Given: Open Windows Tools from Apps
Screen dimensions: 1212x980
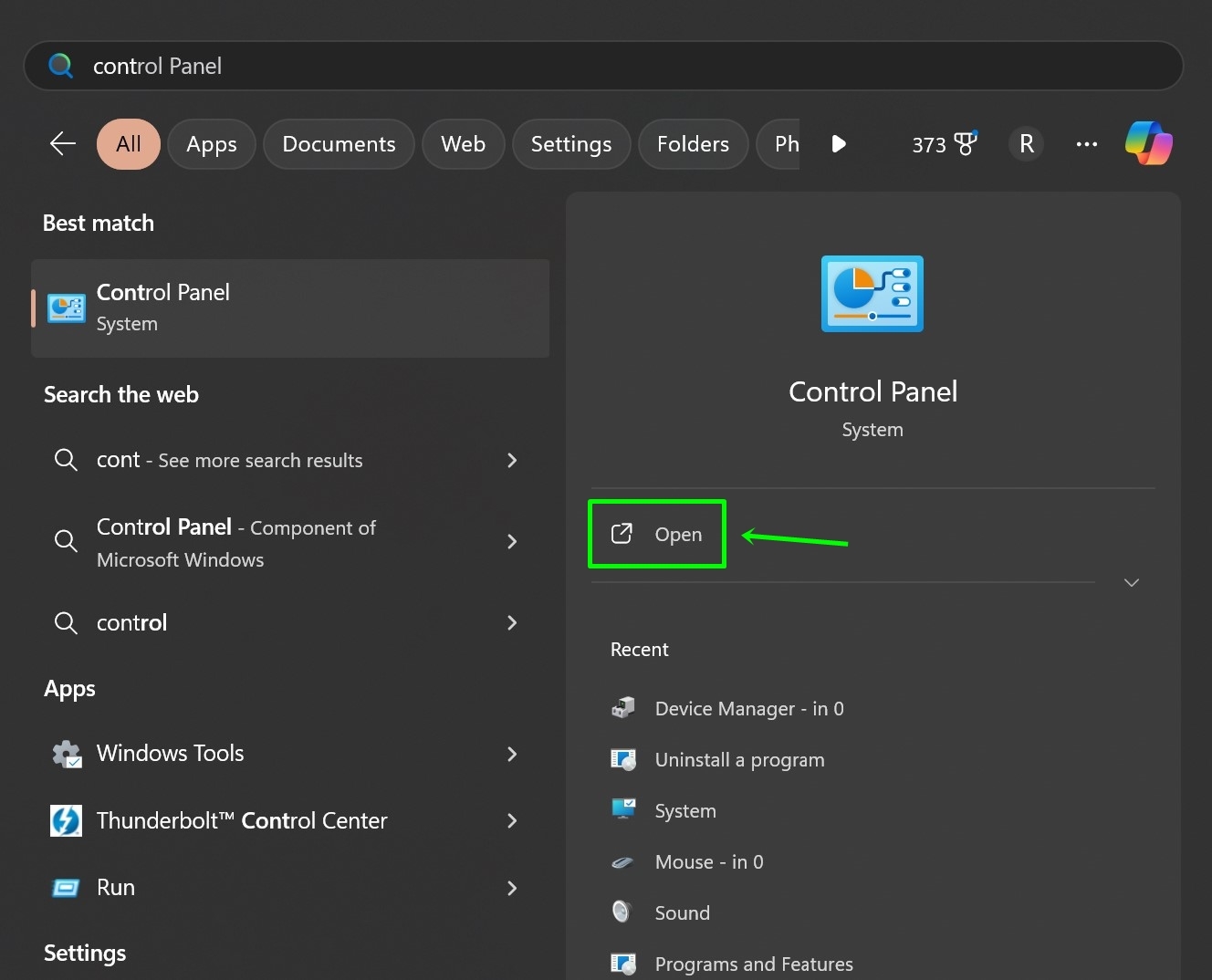Looking at the screenshot, I should click(170, 754).
